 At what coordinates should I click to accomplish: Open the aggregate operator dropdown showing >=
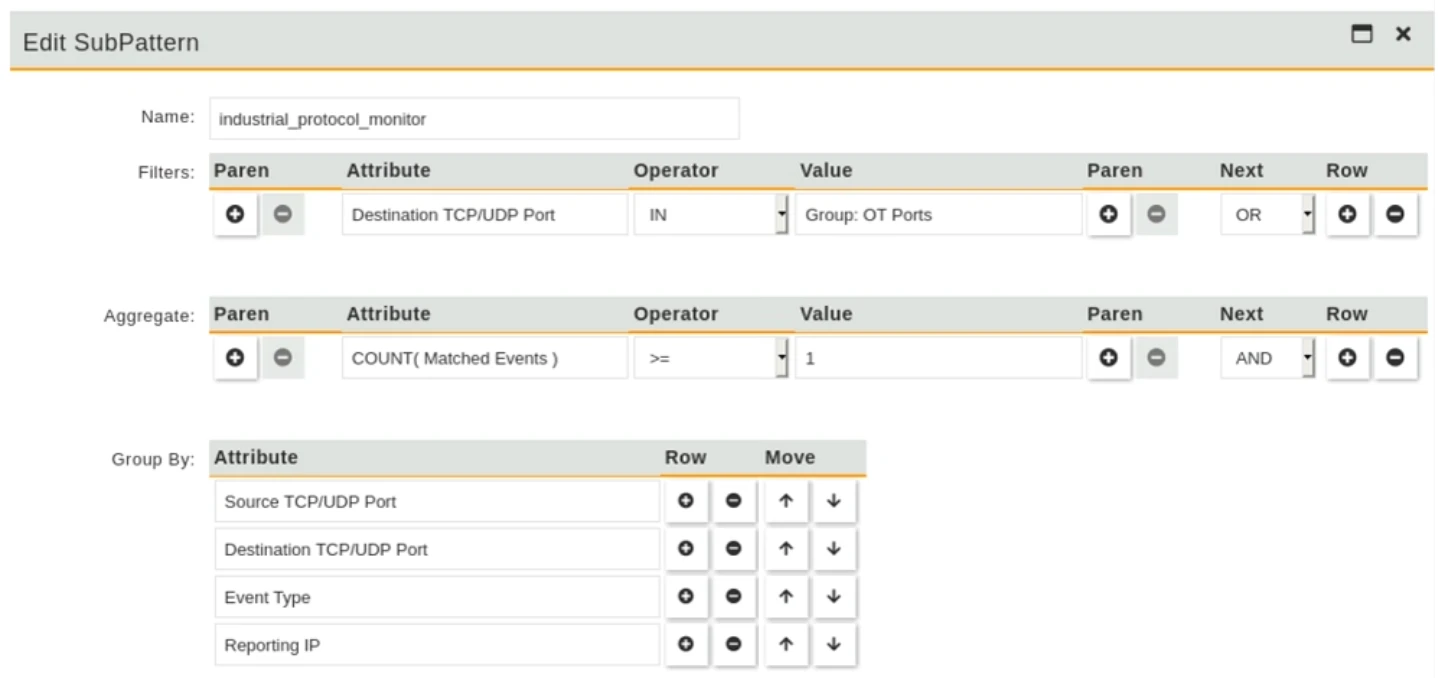point(711,358)
